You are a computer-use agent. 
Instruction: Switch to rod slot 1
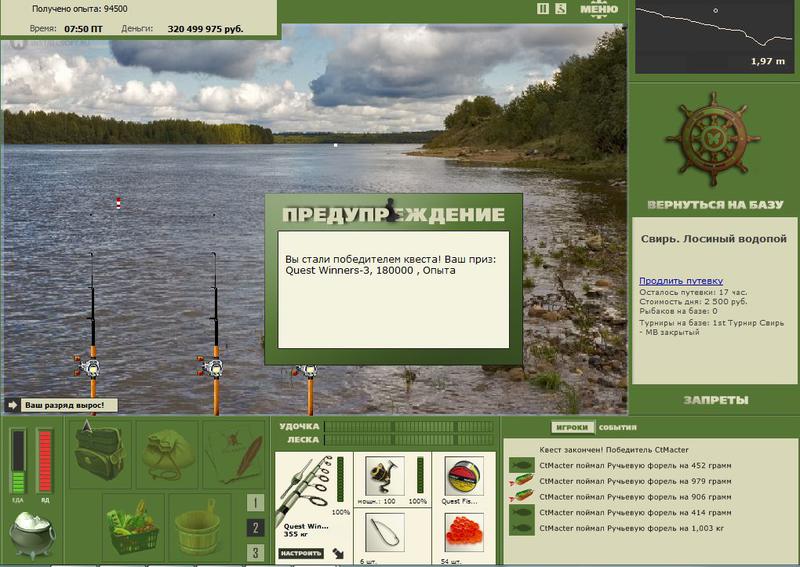click(255, 503)
